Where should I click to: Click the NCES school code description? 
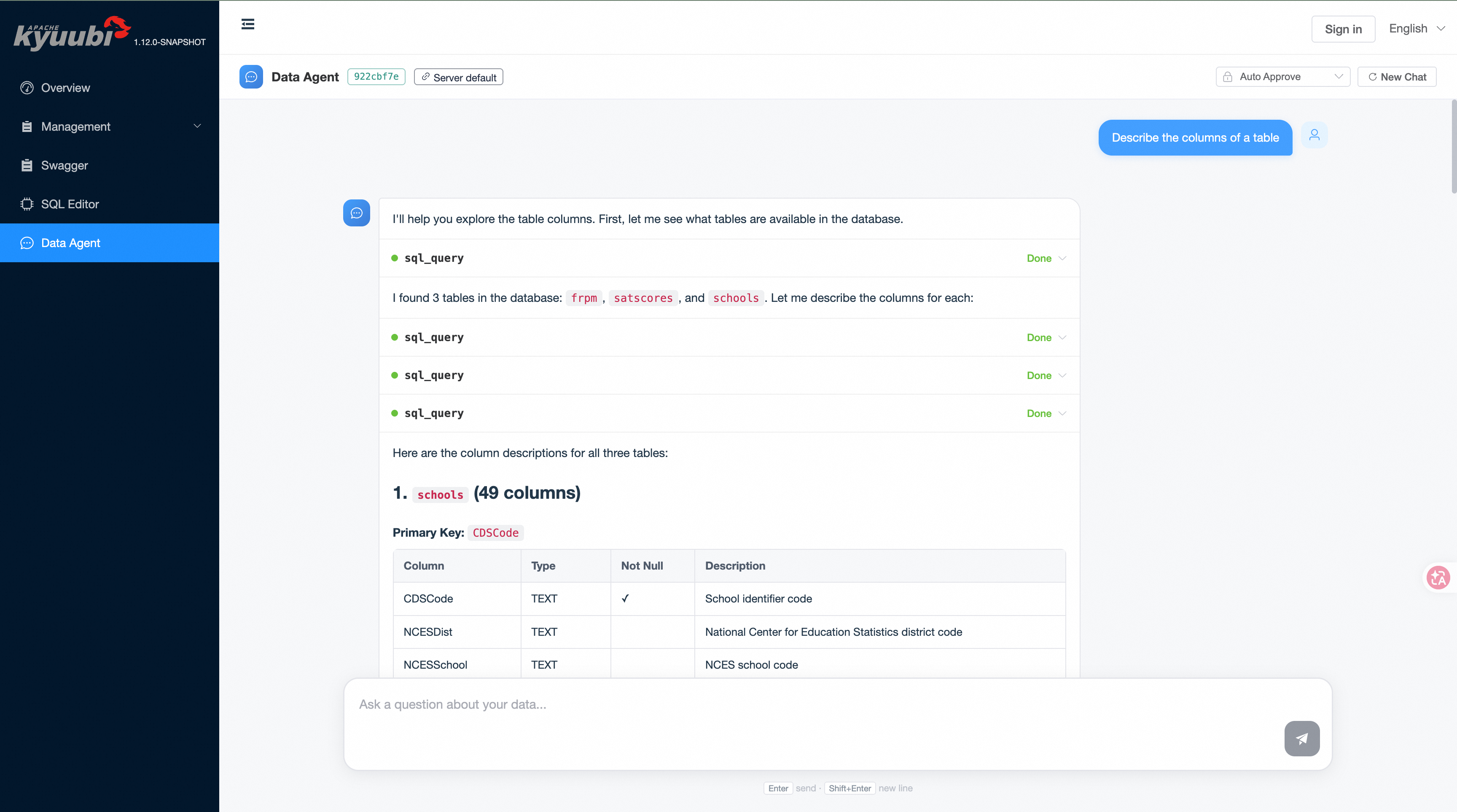(x=751, y=664)
